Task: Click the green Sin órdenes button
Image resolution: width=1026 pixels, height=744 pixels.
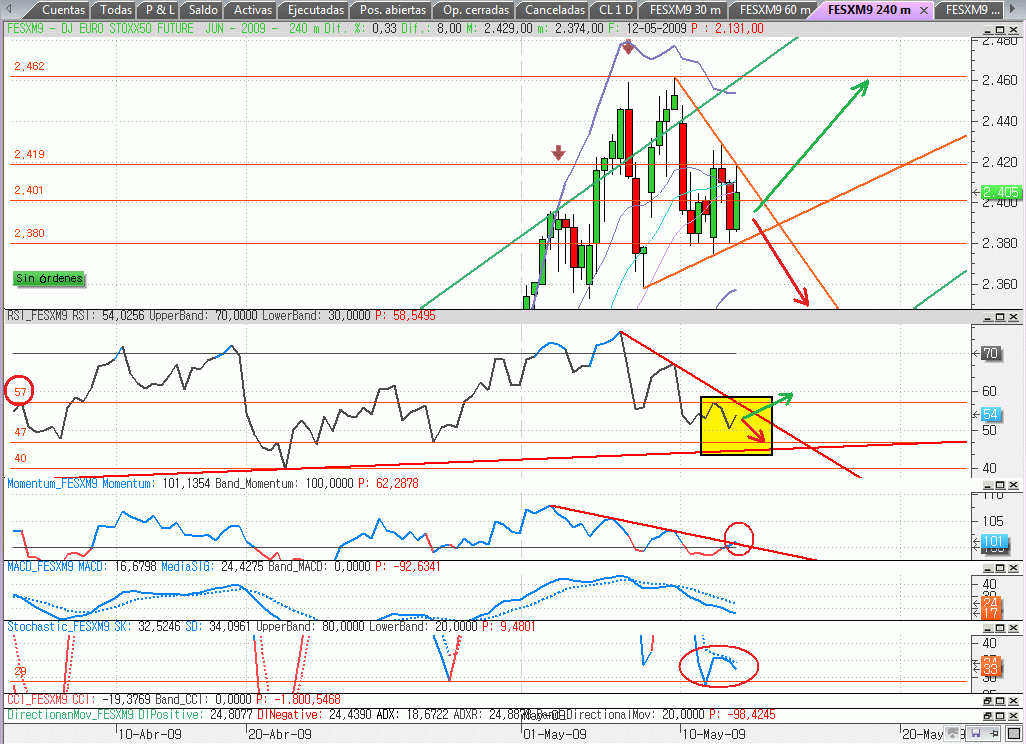Action: click(x=48, y=278)
